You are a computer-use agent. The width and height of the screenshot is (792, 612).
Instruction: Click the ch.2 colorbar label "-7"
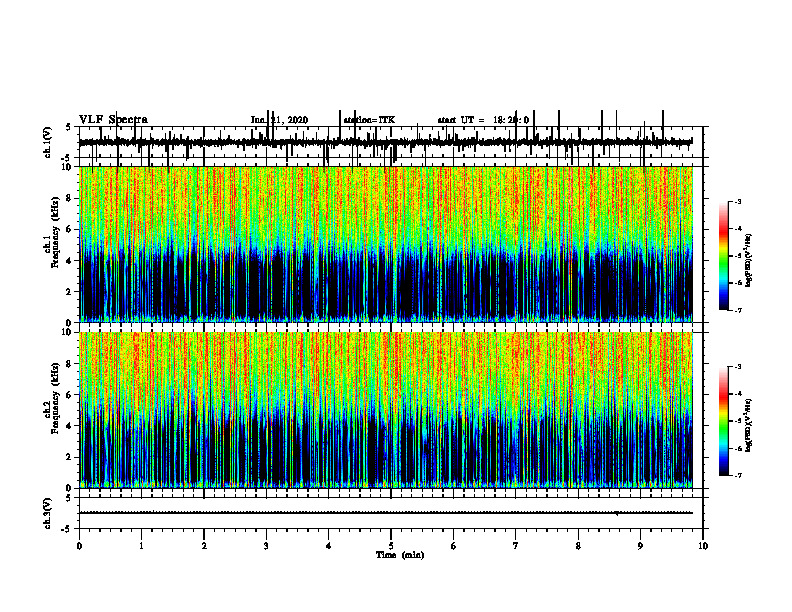737,475
